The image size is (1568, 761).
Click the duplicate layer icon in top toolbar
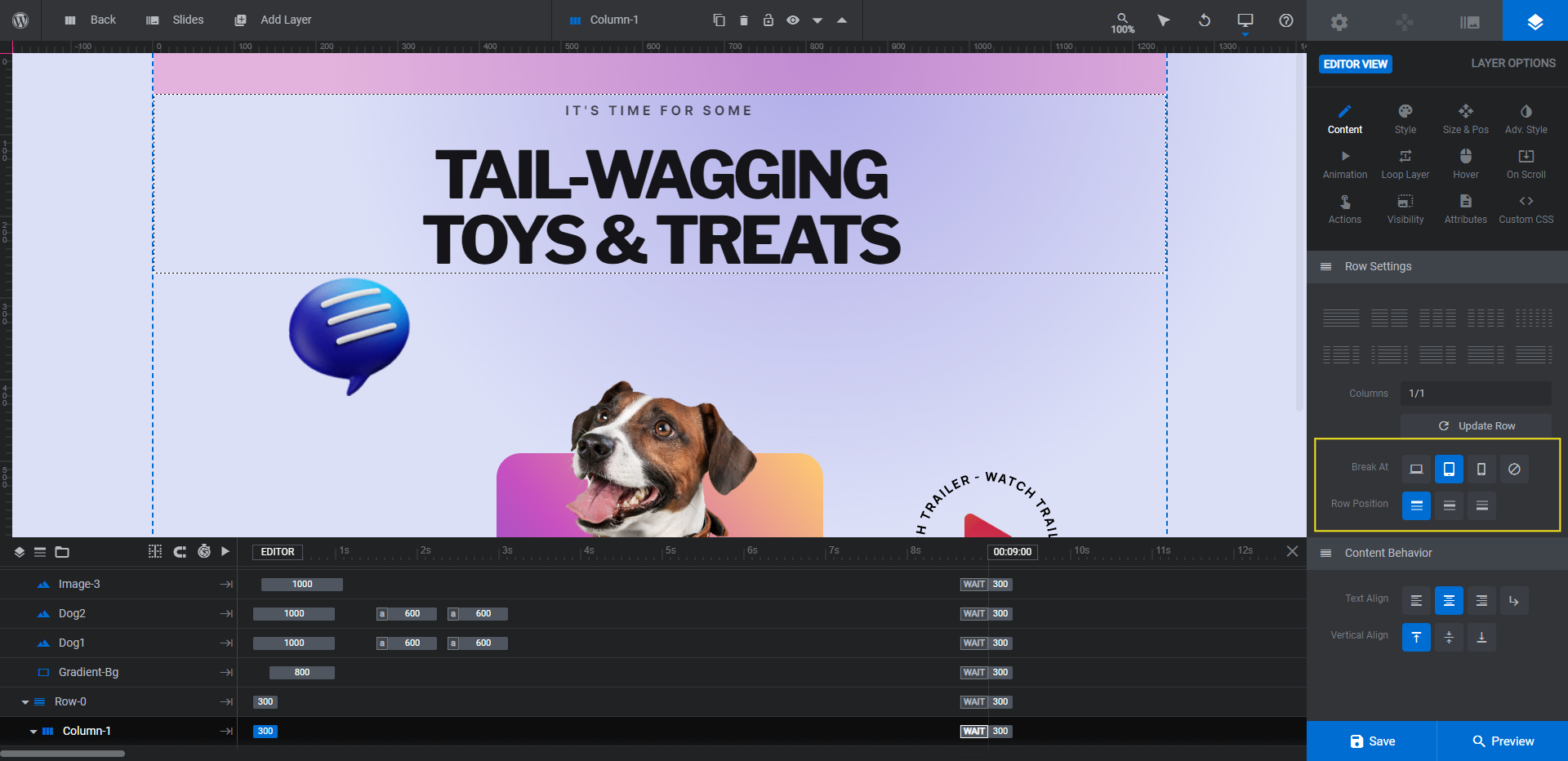click(x=719, y=20)
